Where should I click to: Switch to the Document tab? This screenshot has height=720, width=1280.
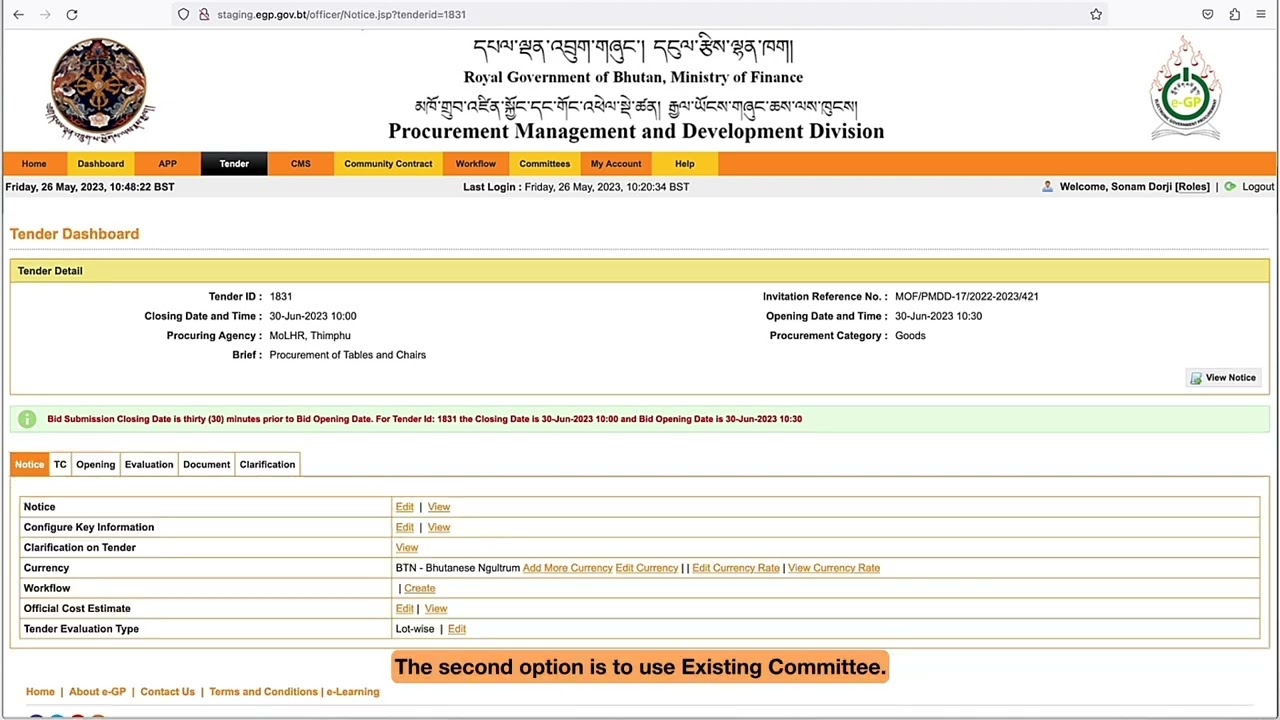[x=207, y=464]
